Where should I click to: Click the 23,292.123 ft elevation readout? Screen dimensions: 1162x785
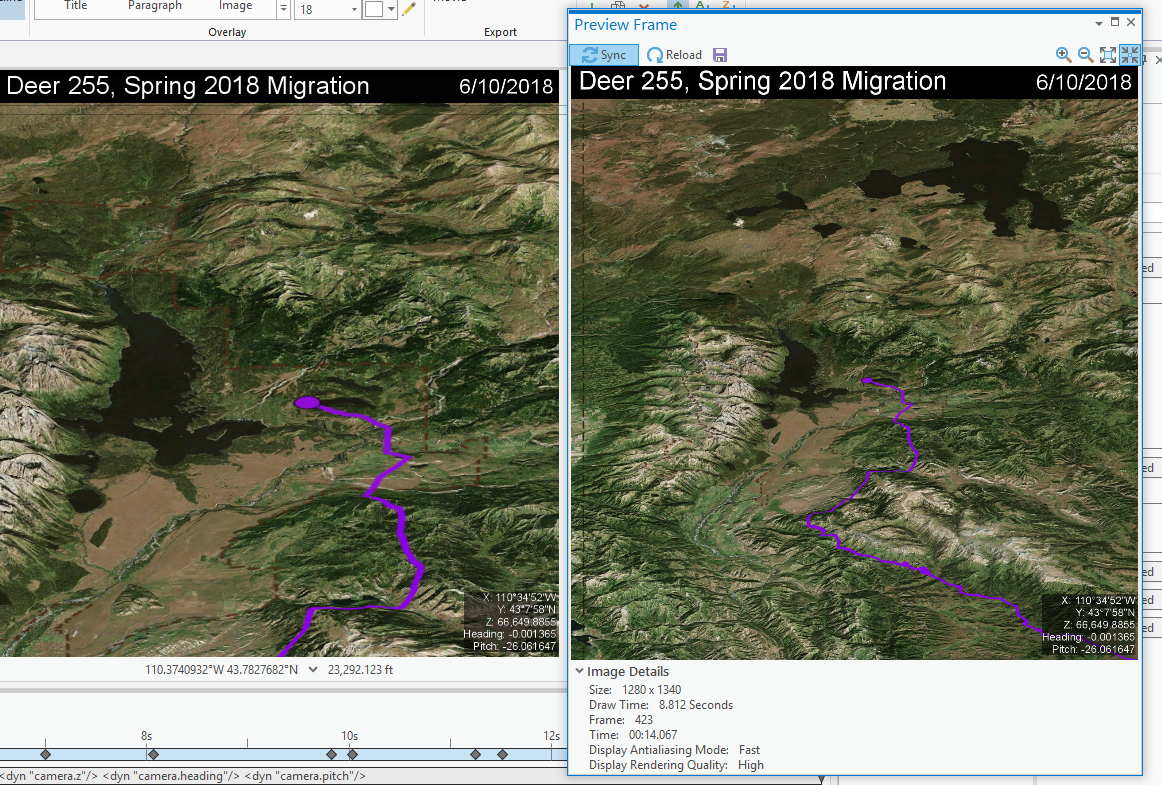pos(360,669)
